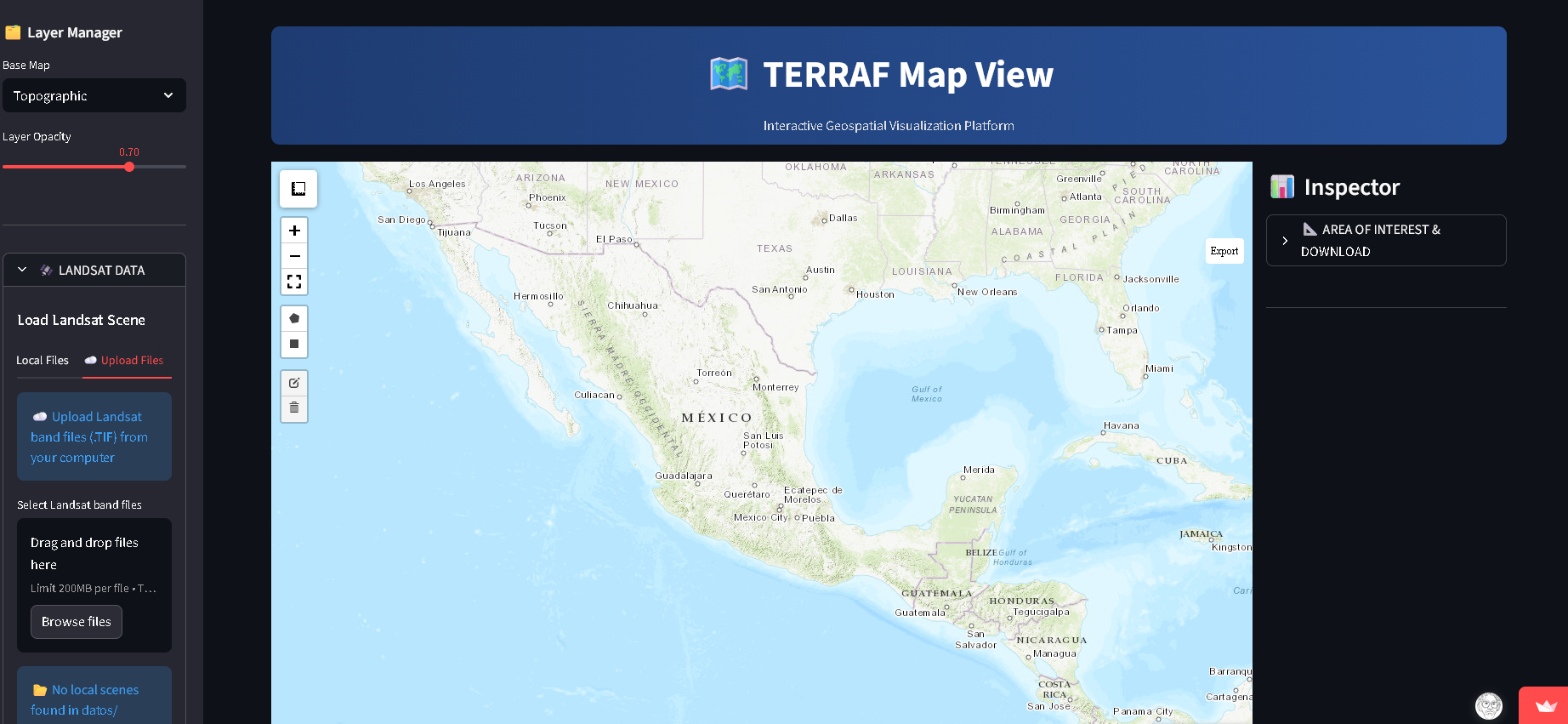Click the 'Load Landsat Scene' heading
Image resolution: width=1568 pixels, height=724 pixels.
82,320
